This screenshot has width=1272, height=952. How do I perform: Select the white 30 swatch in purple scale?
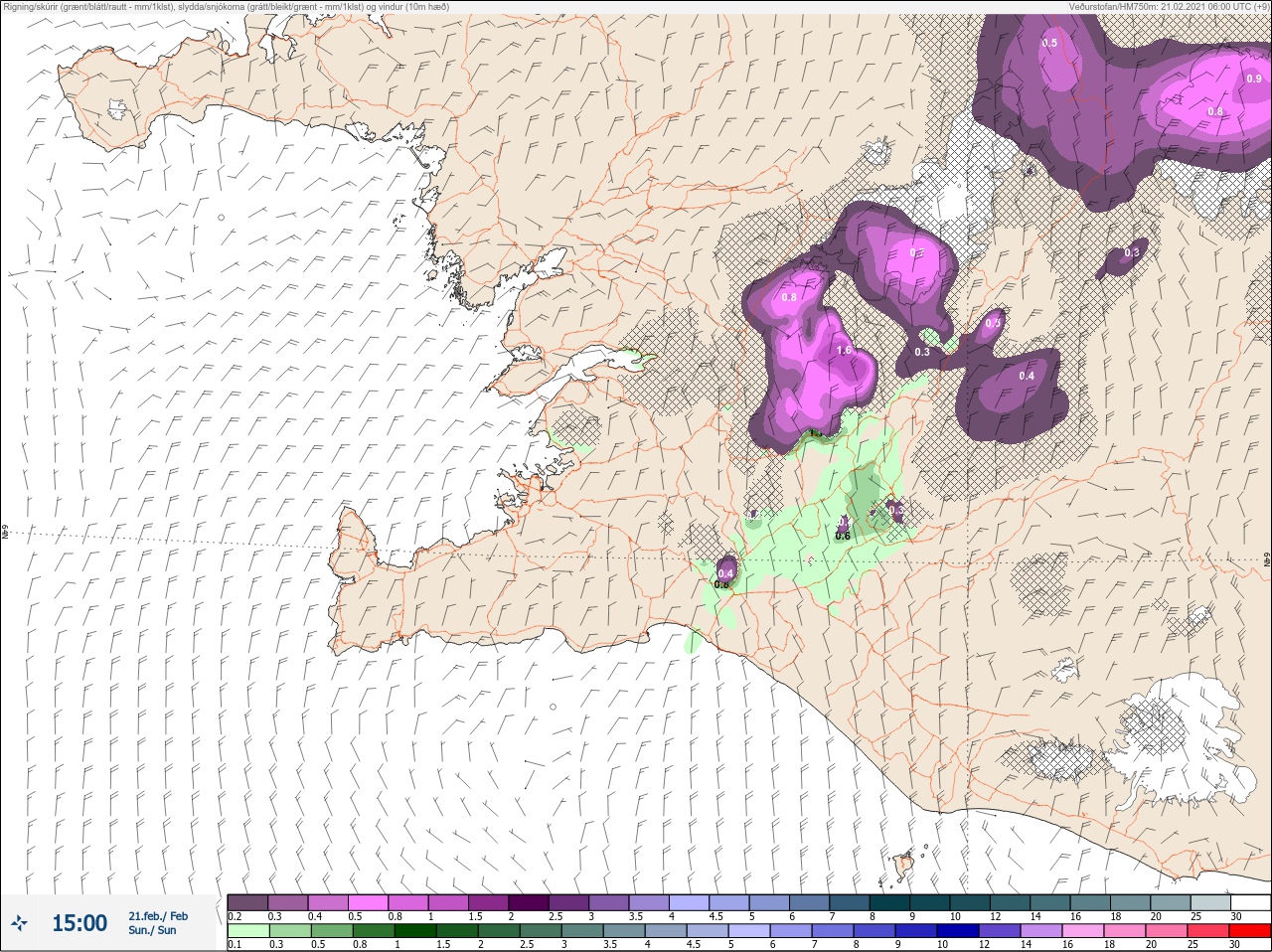point(1250,902)
